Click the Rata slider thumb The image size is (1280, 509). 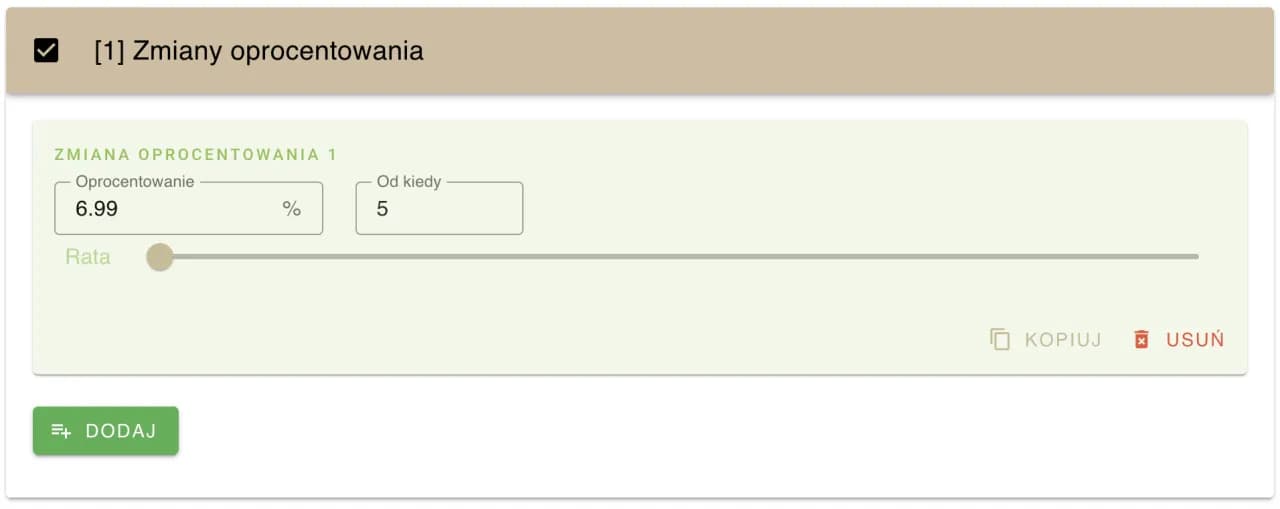point(160,257)
